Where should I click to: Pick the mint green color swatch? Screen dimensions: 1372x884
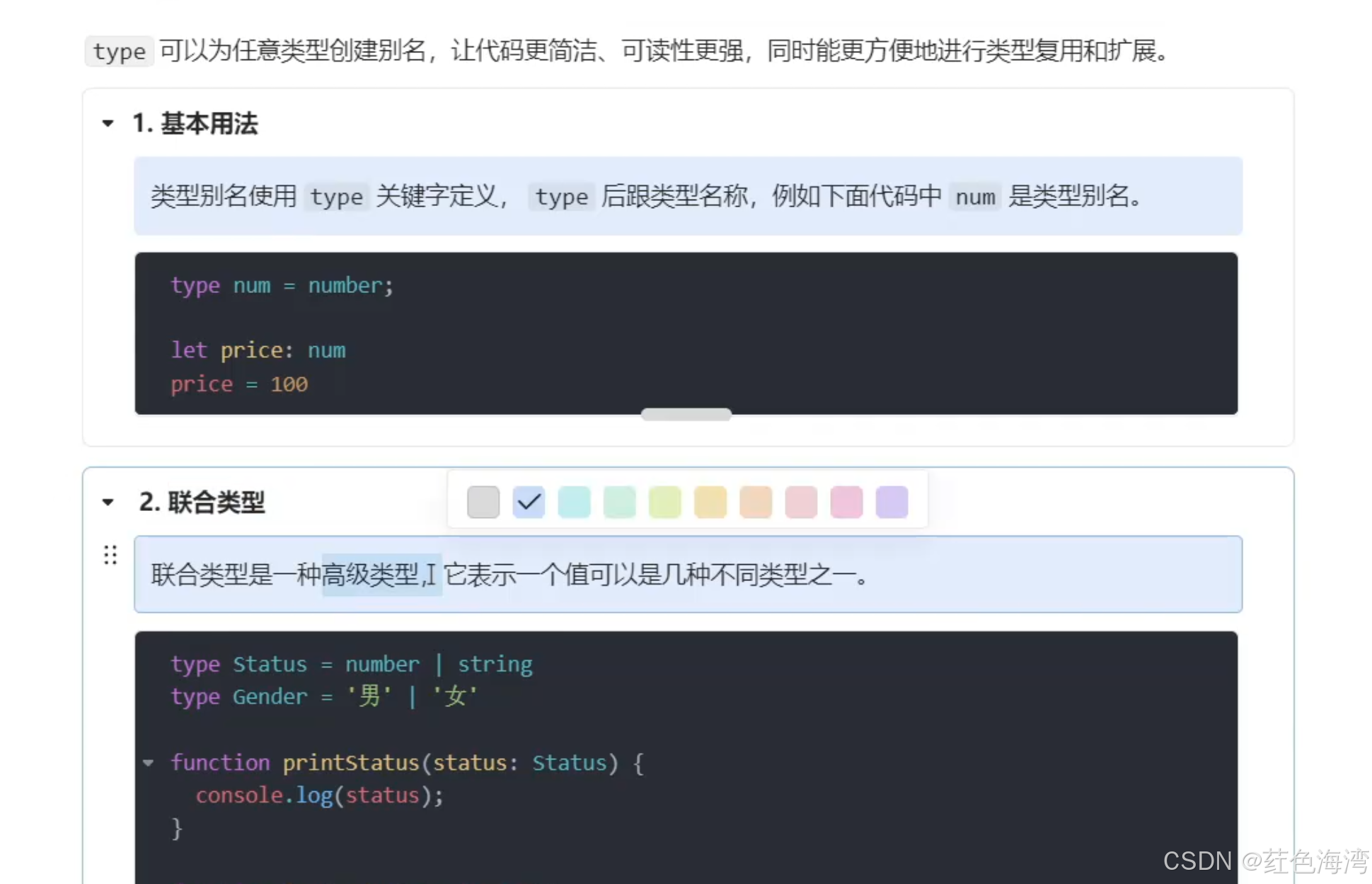(619, 502)
